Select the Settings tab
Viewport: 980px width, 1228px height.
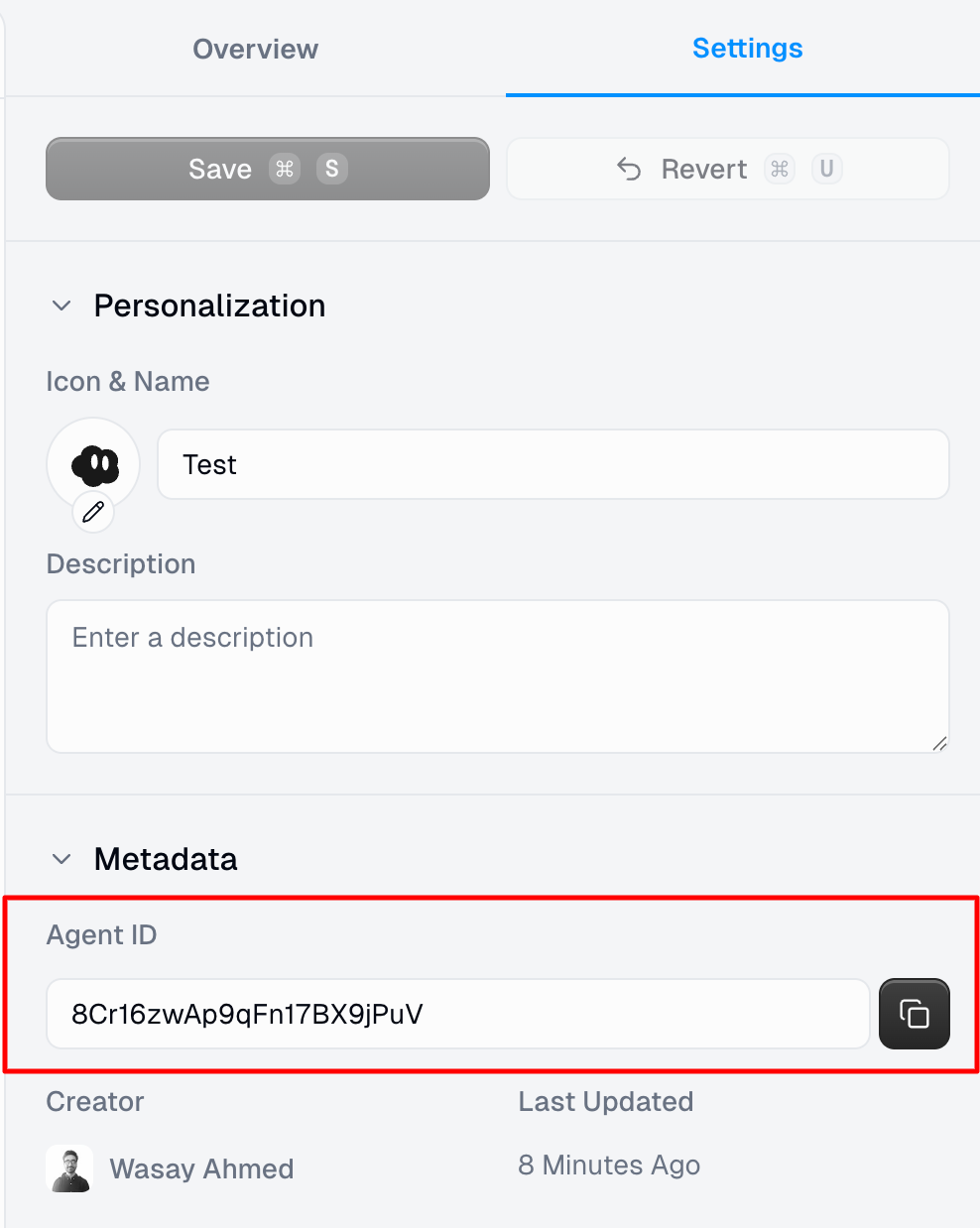tap(747, 48)
